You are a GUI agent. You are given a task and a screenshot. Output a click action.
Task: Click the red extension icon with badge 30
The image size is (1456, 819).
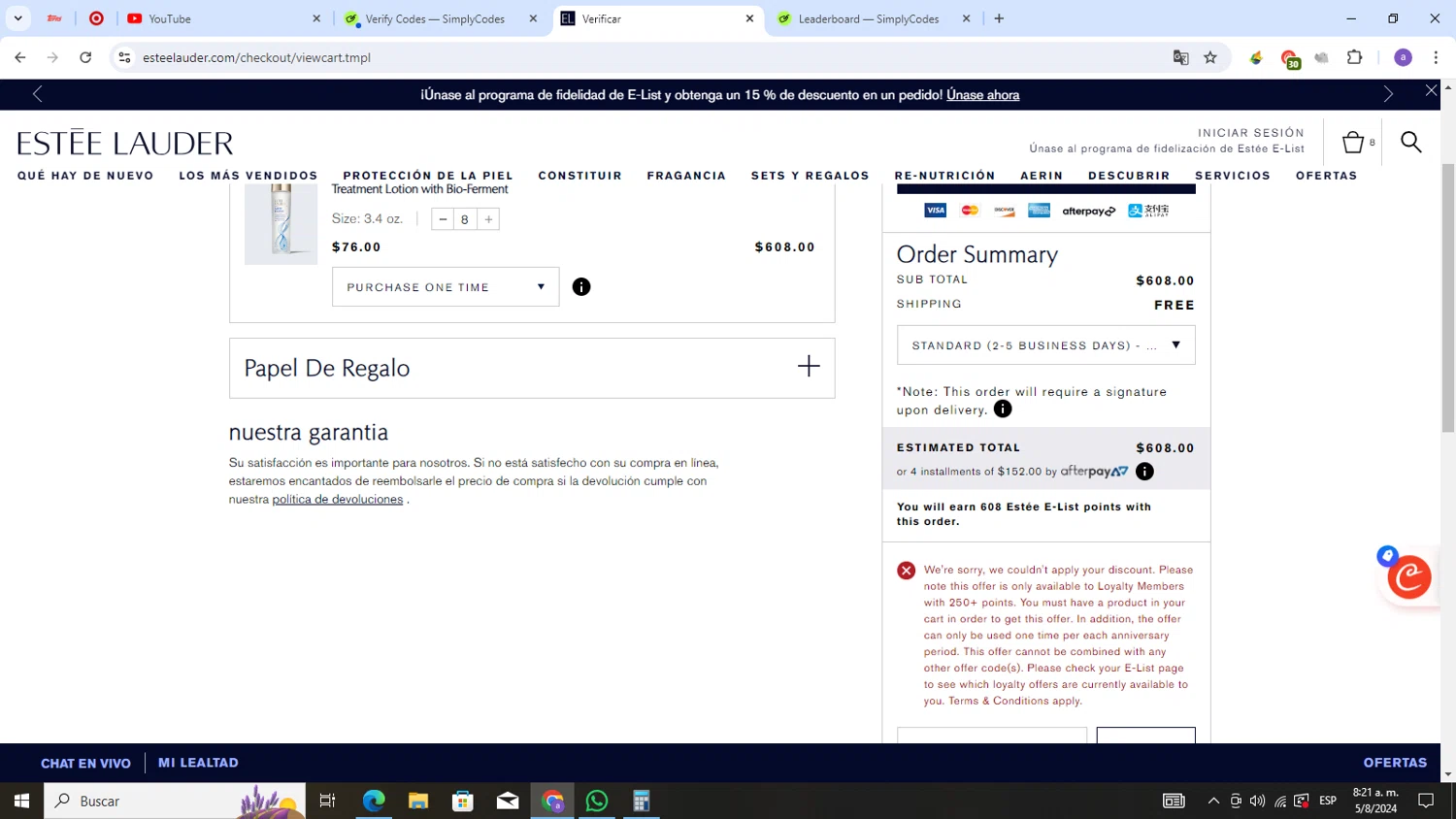1289,58
